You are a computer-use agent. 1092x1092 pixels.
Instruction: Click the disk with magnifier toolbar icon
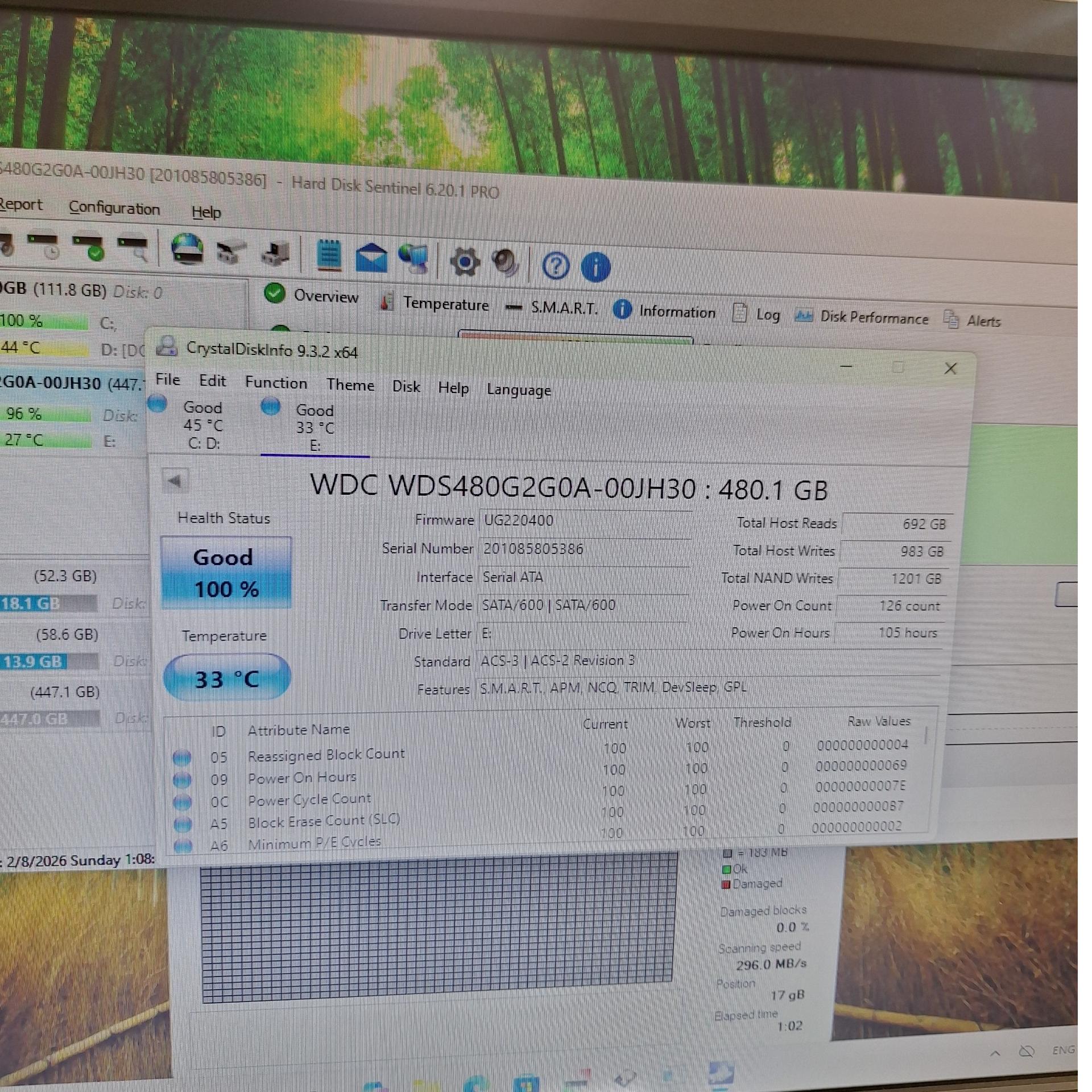pos(133,248)
